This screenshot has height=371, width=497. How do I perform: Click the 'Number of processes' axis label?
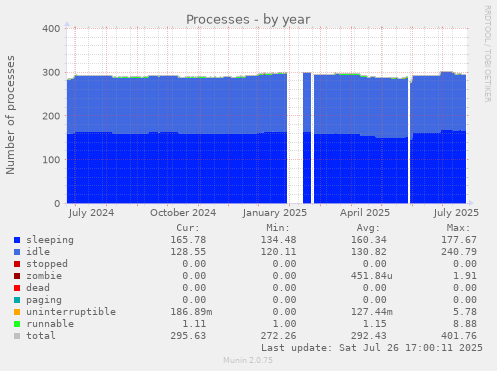[x=10, y=115]
